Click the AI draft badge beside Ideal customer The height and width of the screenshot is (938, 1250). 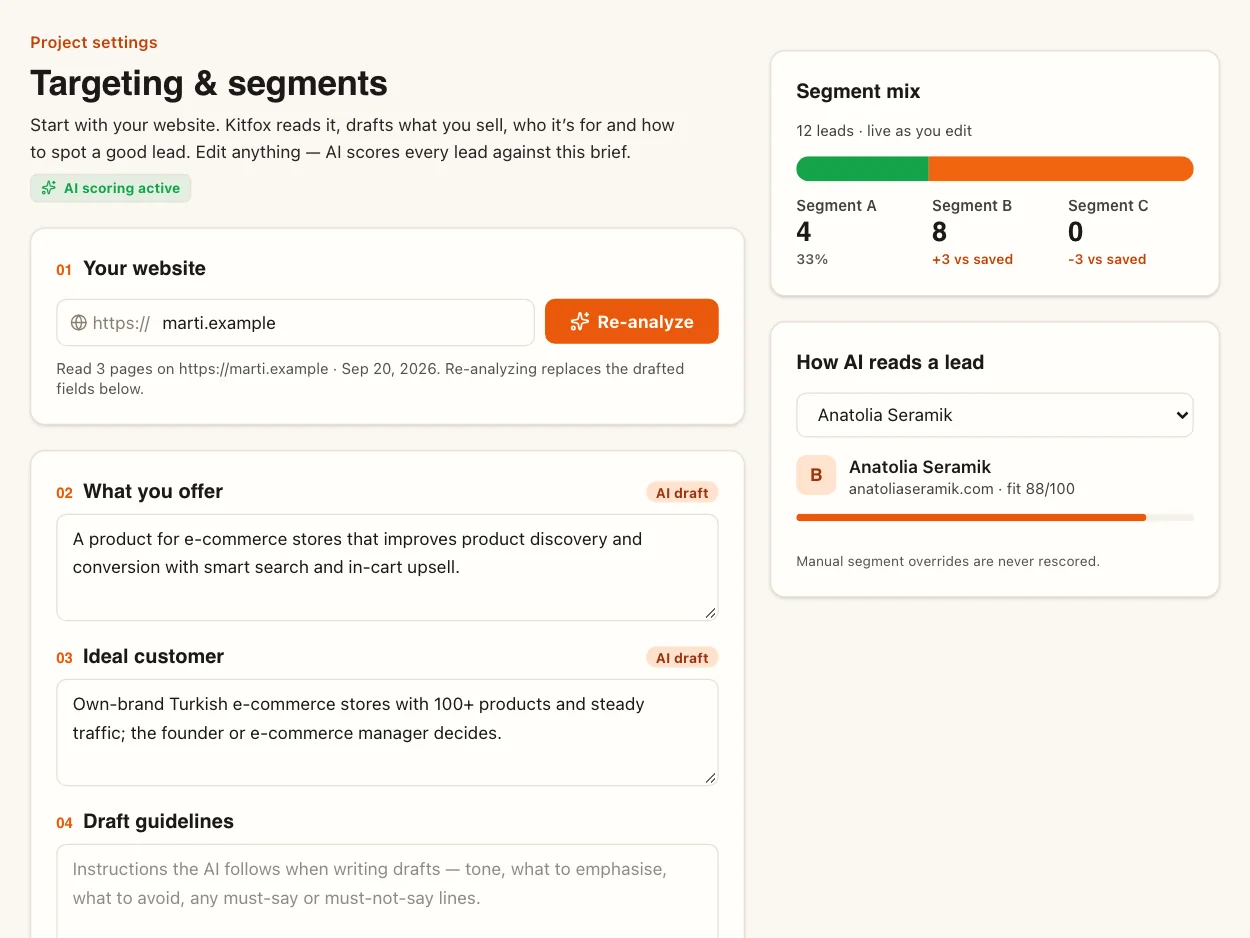point(682,658)
